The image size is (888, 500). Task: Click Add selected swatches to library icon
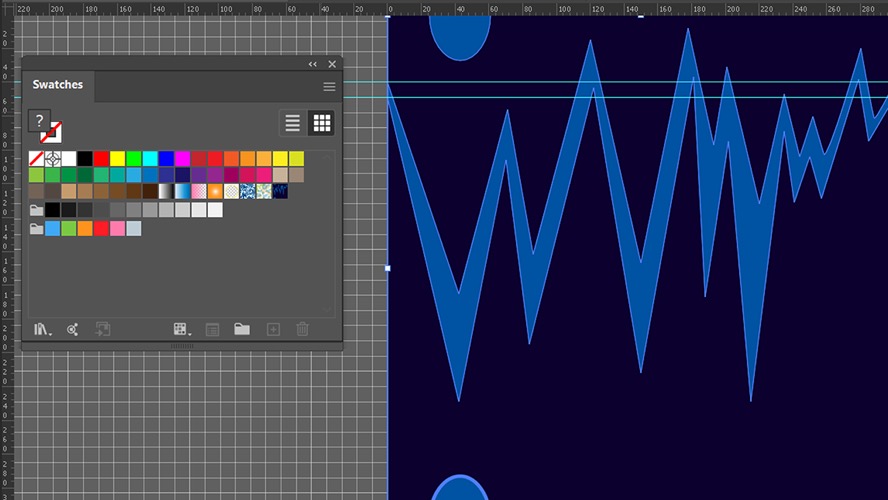[x=103, y=329]
